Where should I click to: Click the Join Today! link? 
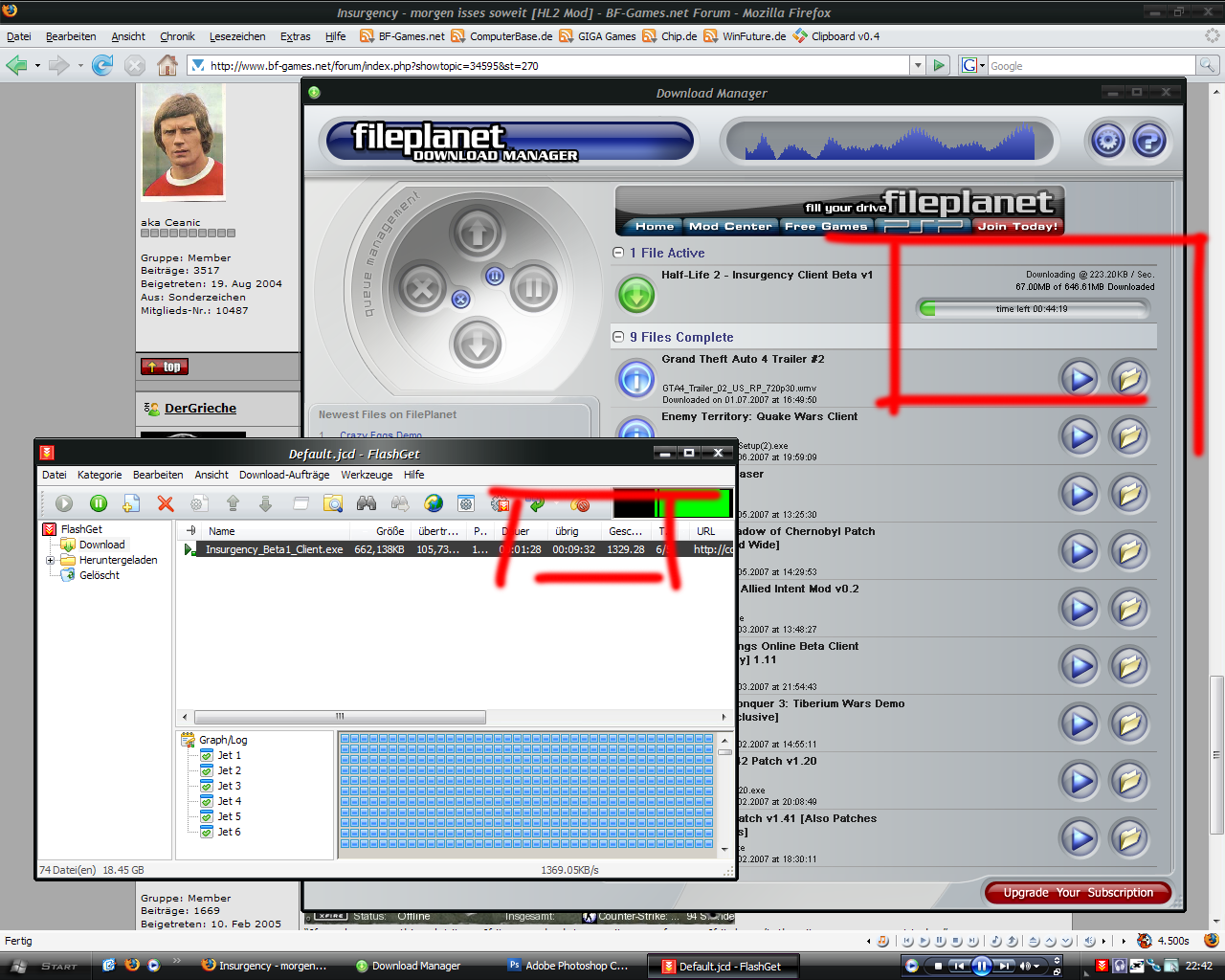click(1017, 226)
